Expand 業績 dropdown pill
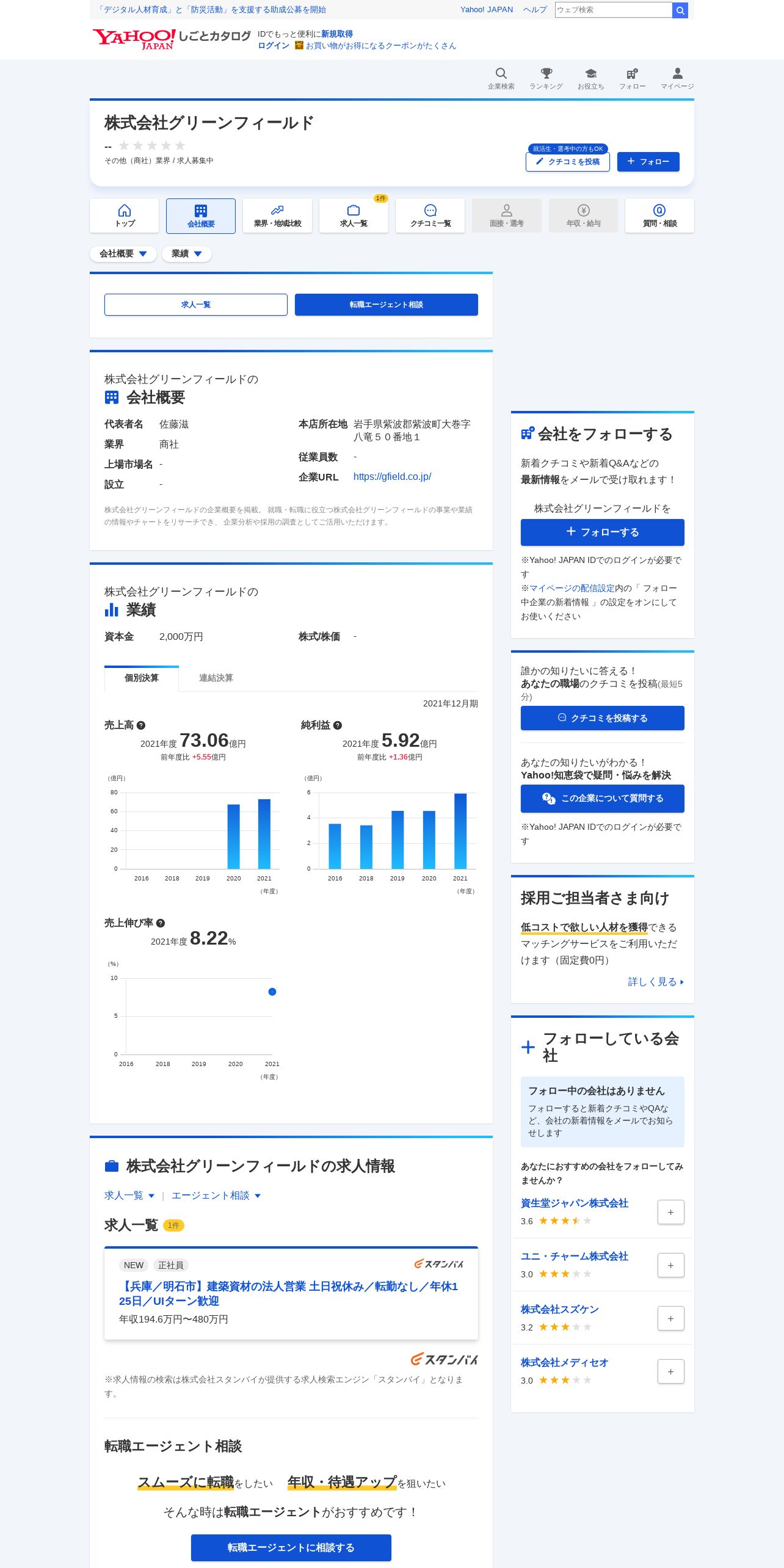 (x=187, y=253)
